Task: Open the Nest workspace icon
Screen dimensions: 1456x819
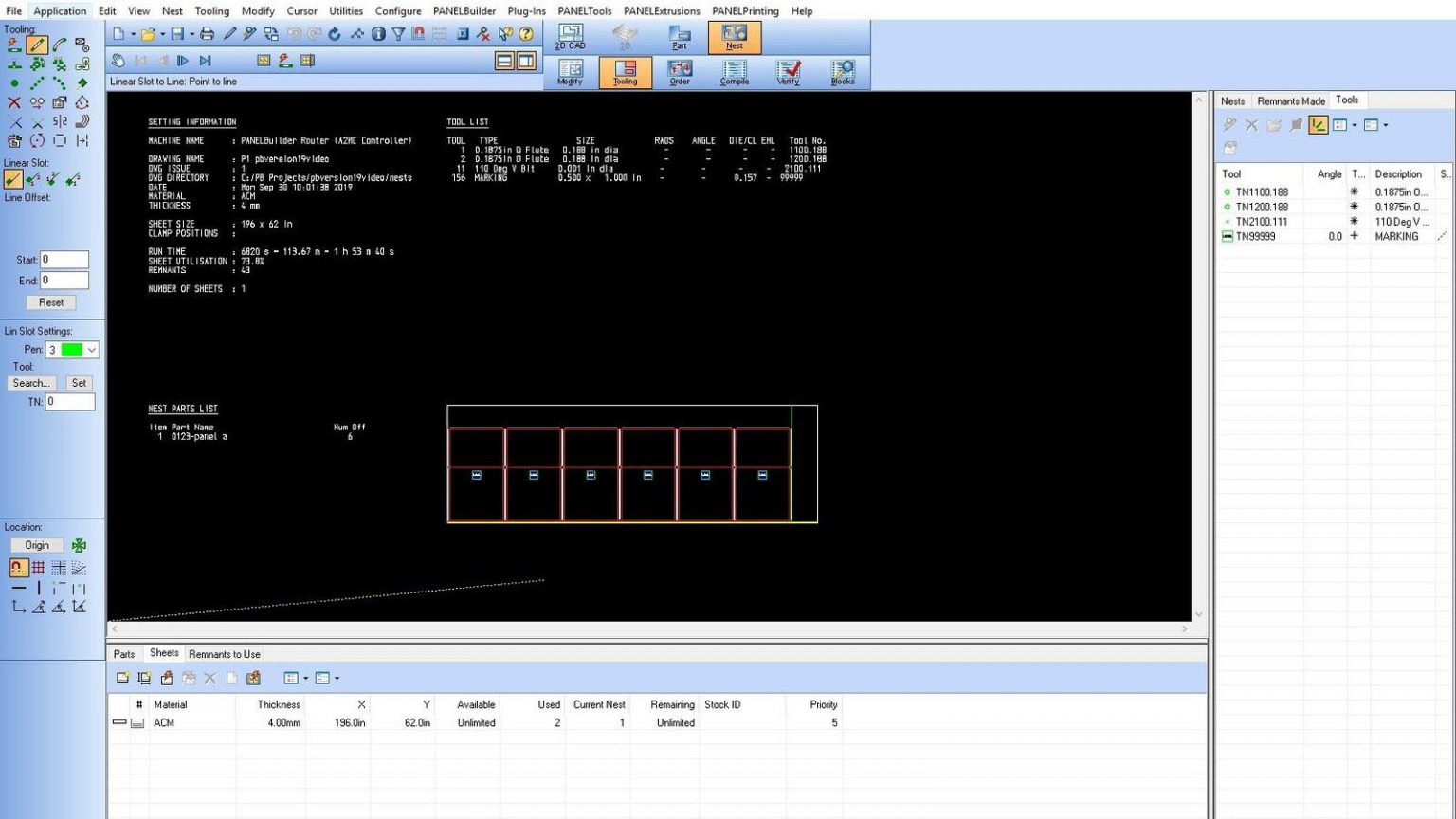Action: (734, 36)
